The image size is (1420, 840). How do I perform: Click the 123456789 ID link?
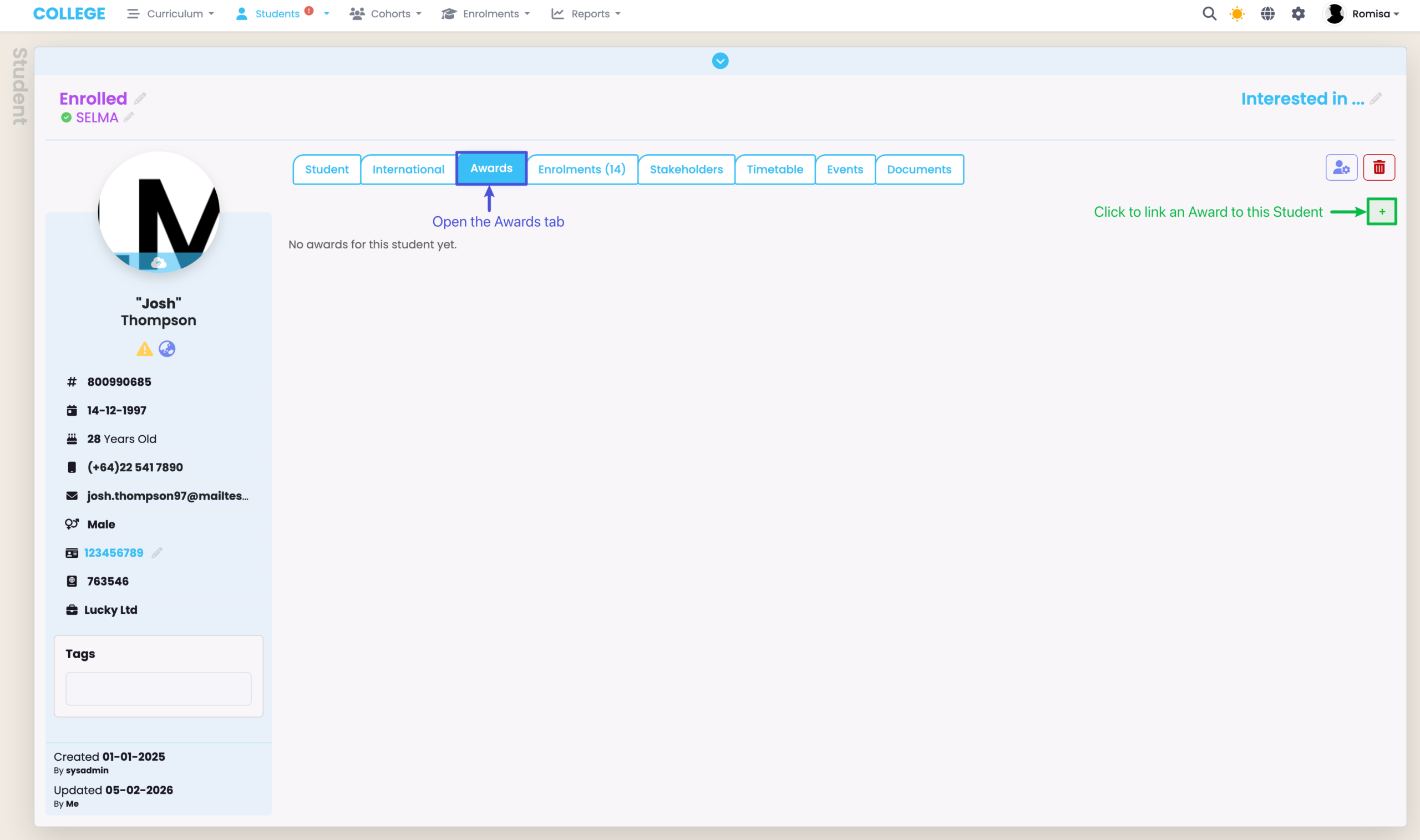[114, 553]
